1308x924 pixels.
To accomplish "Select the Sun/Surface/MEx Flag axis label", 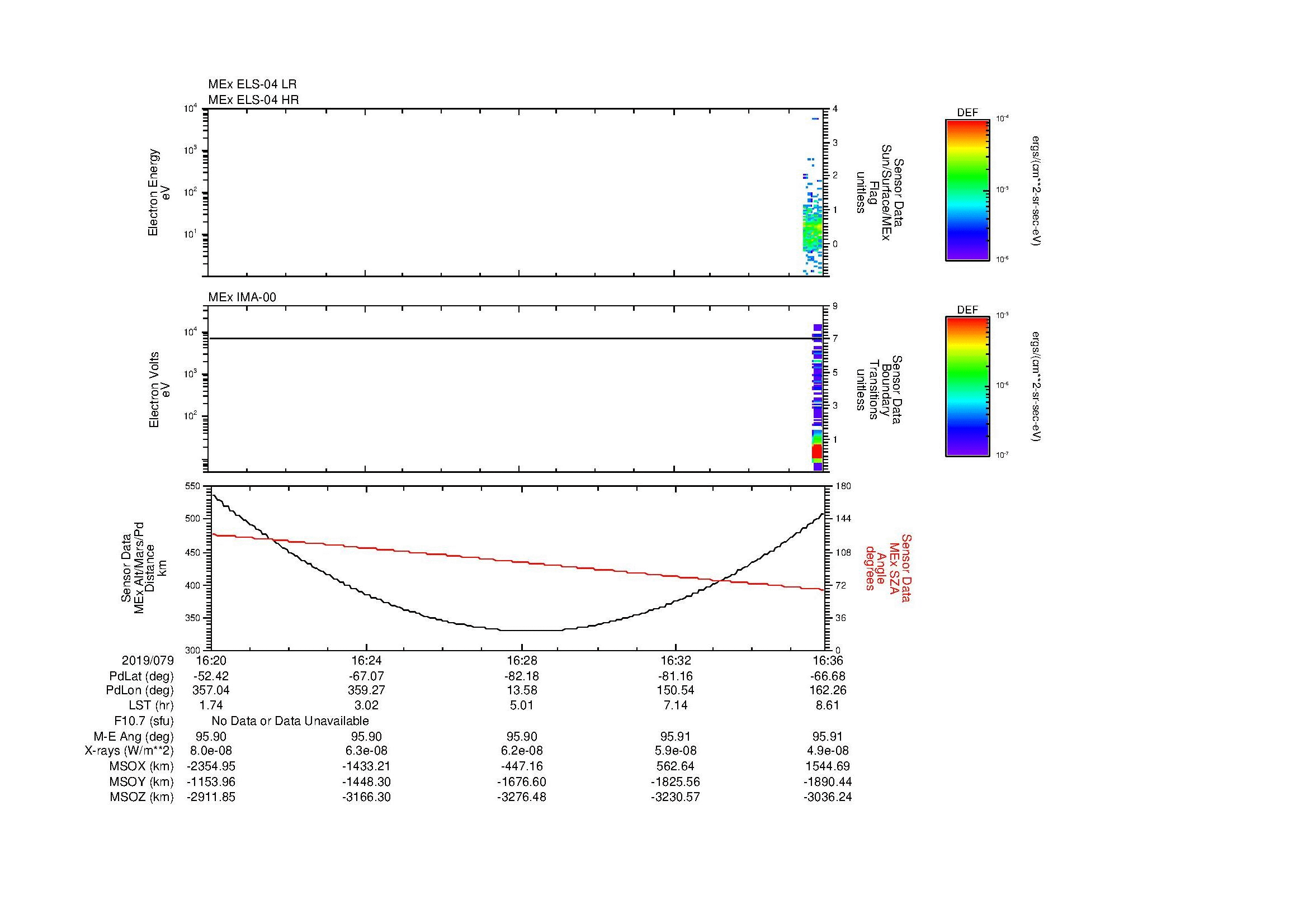I will pos(880,192).
